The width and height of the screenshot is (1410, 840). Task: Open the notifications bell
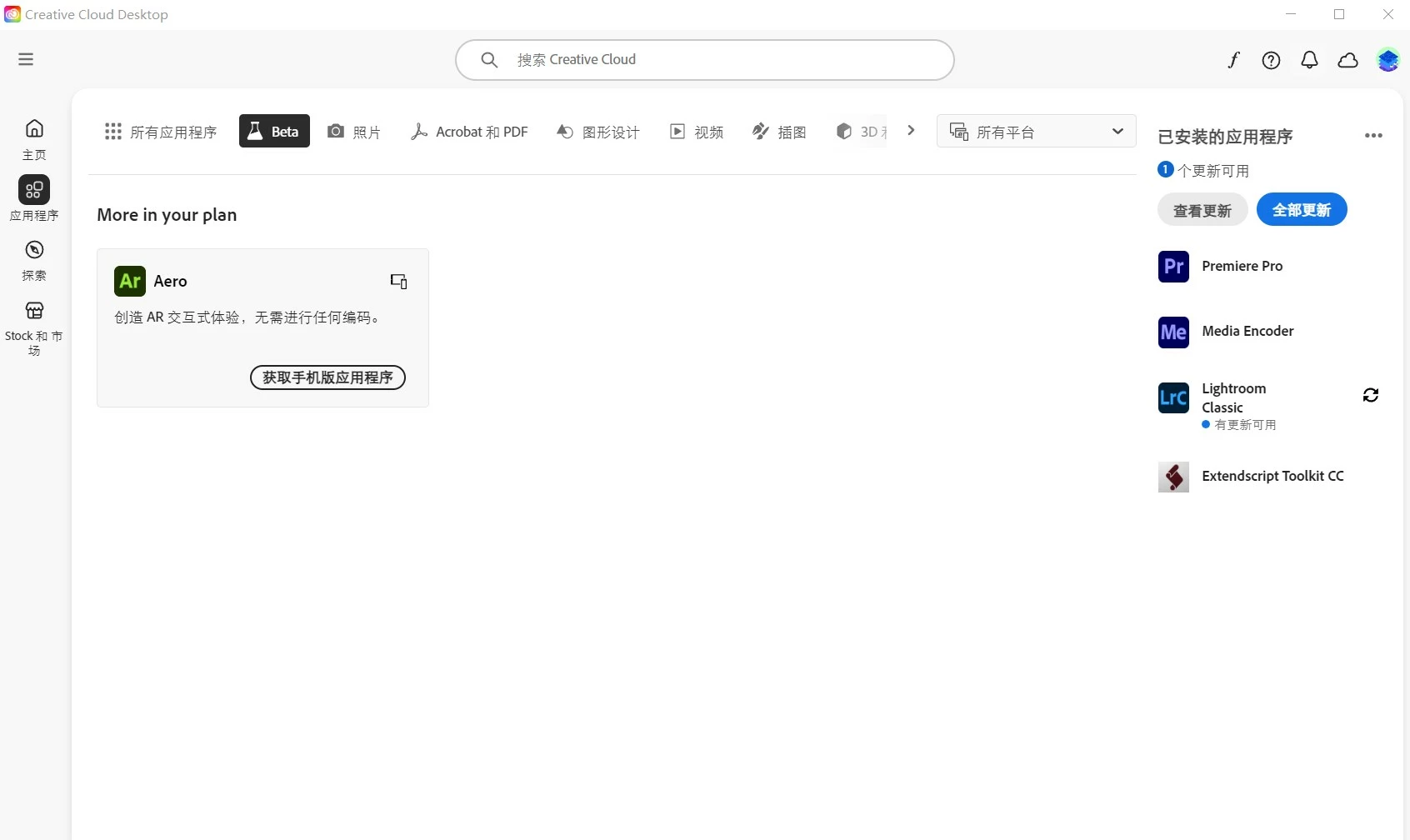point(1309,60)
